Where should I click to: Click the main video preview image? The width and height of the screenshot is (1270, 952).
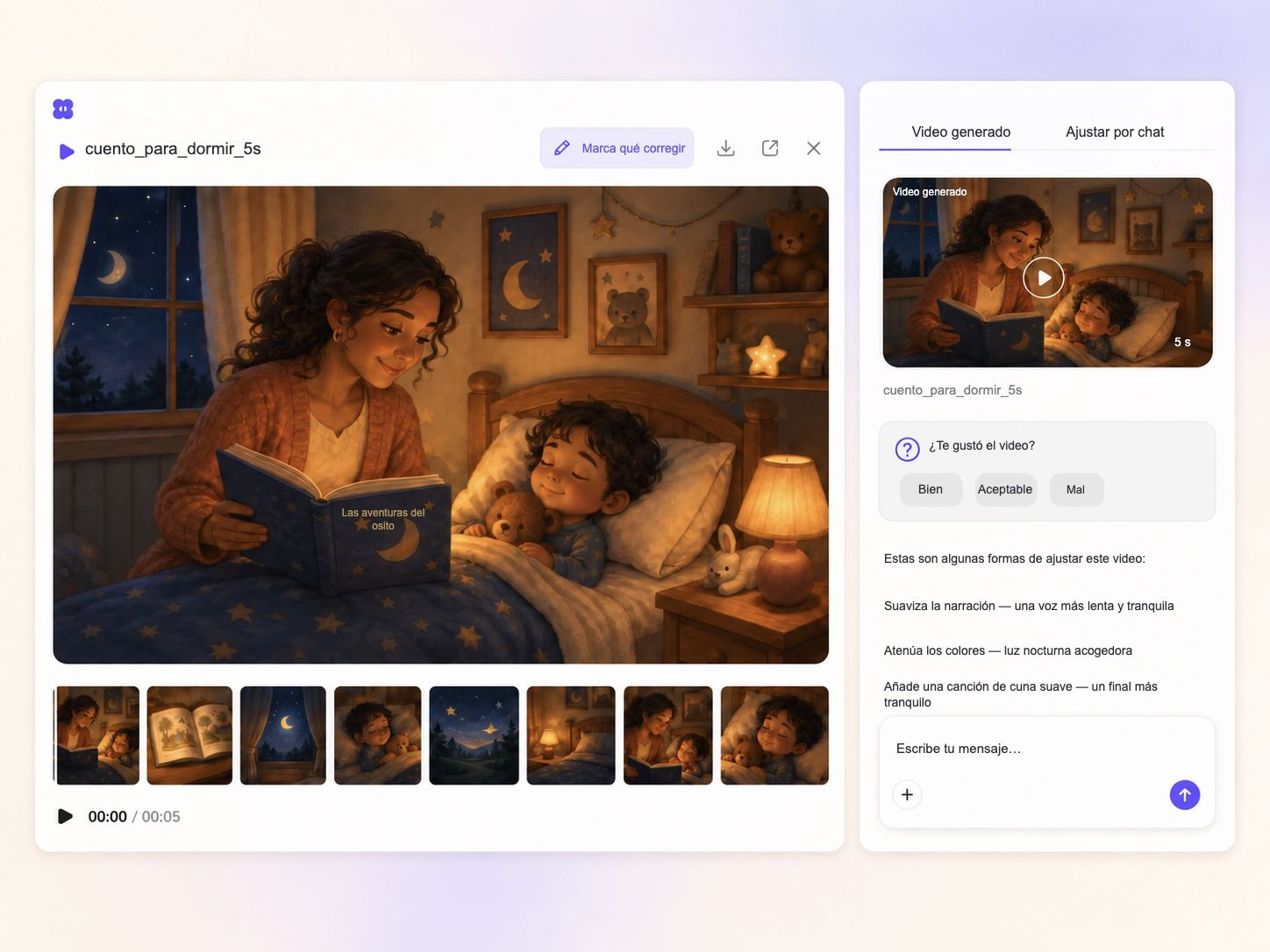pyautogui.click(x=441, y=424)
